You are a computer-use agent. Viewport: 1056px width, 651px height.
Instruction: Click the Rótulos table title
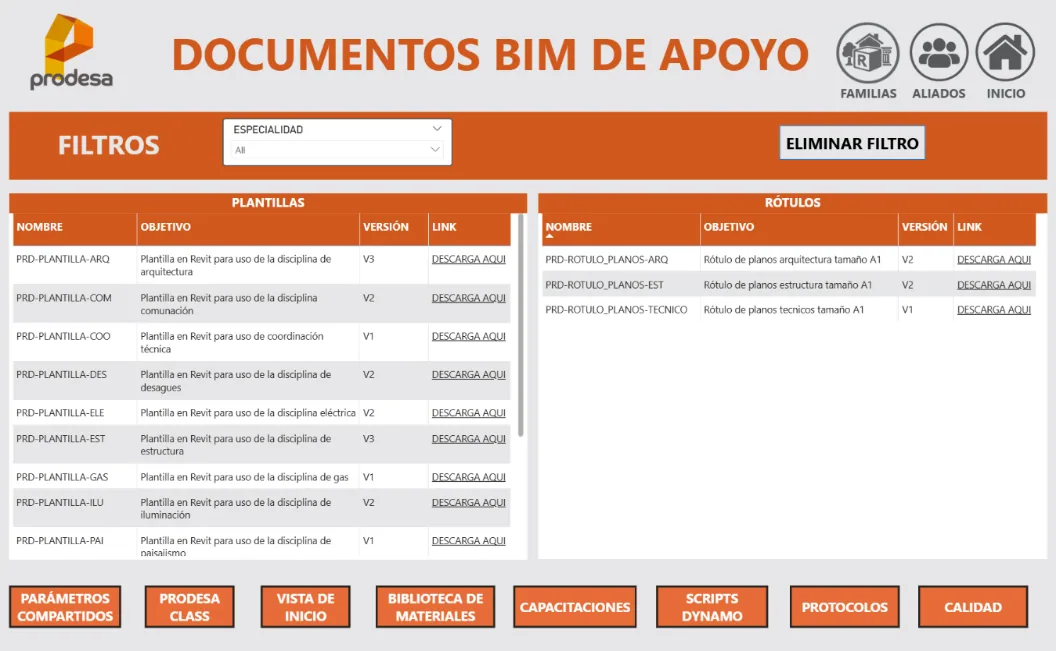click(792, 203)
